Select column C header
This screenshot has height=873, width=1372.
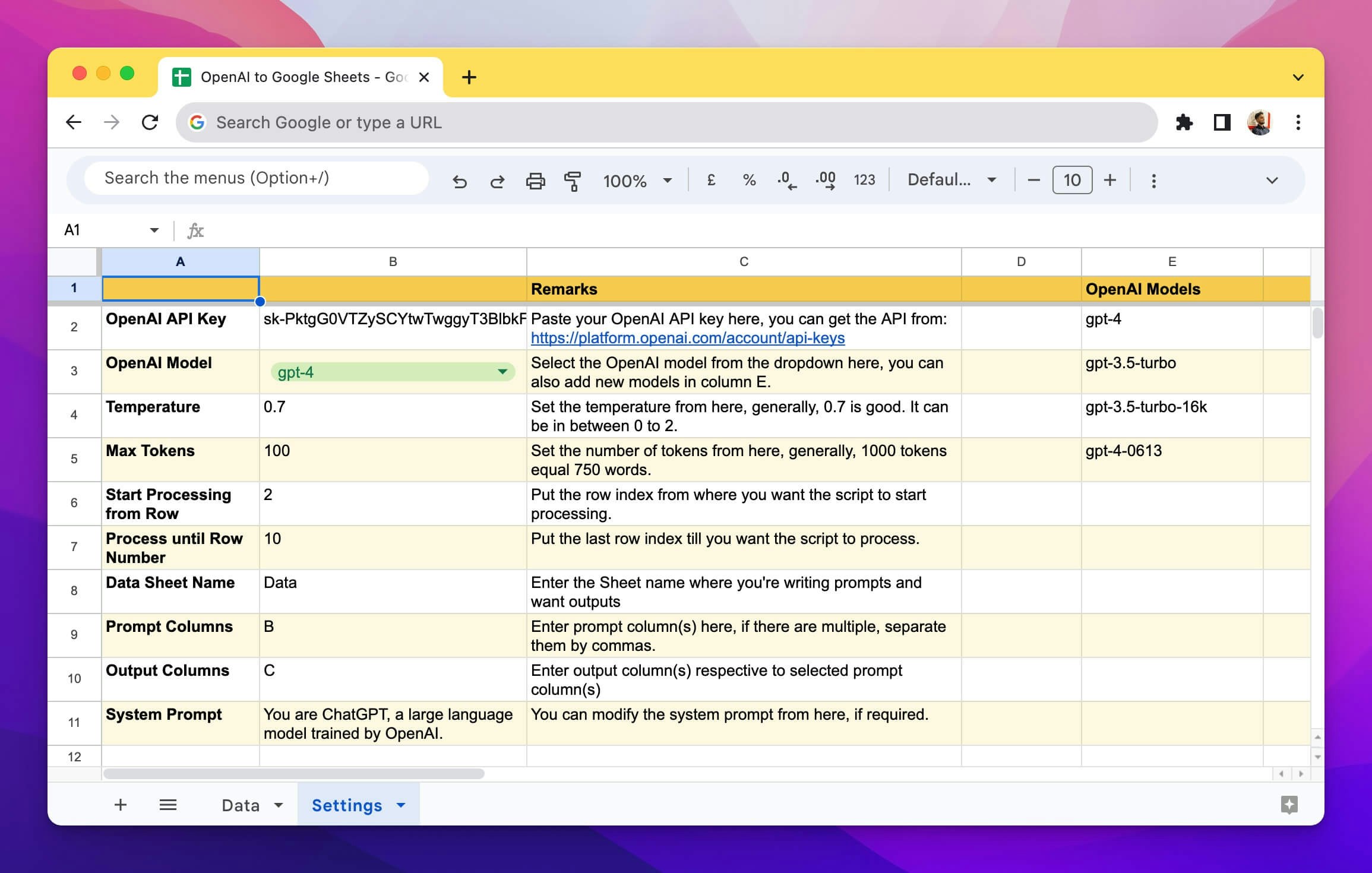click(744, 262)
